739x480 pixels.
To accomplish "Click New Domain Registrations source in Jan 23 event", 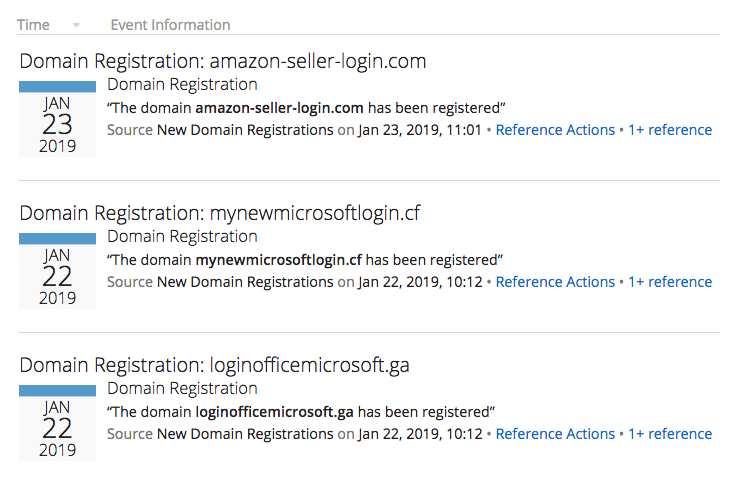I will coord(245,130).
